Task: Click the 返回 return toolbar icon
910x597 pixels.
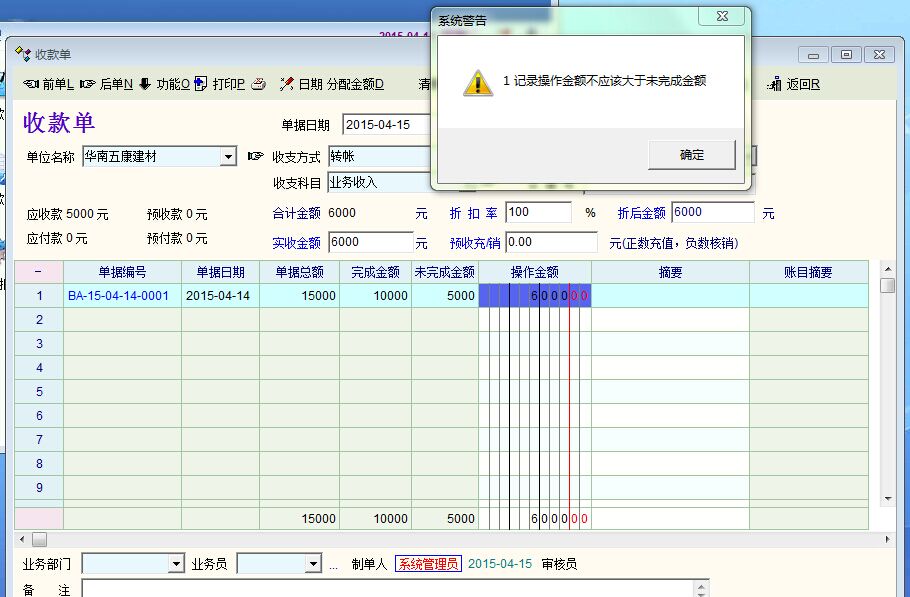Action: (x=775, y=84)
